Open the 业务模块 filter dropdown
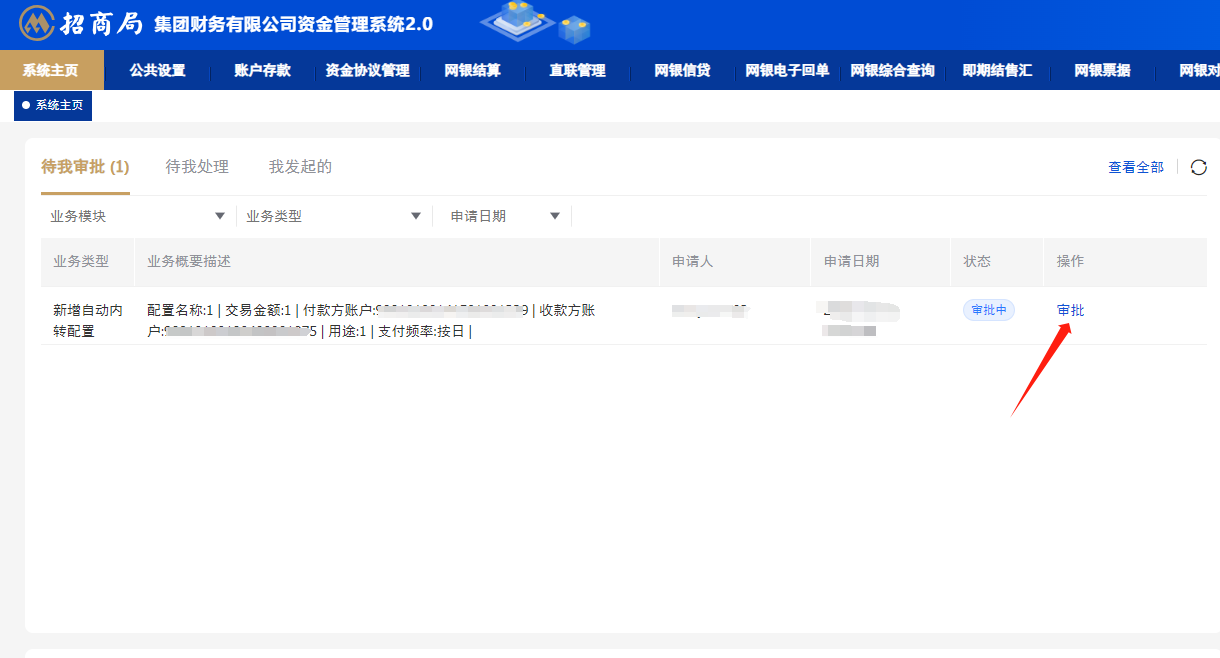This screenshot has width=1220, height=658. [137, 216]
